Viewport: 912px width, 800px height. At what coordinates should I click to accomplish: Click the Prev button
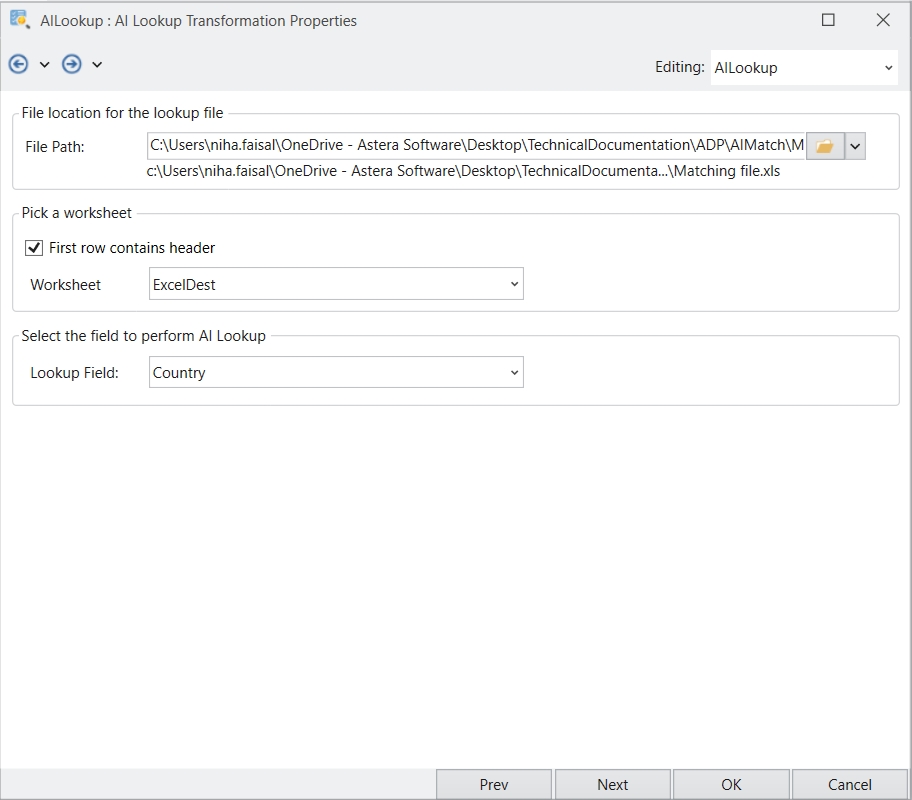pos(494,784)
